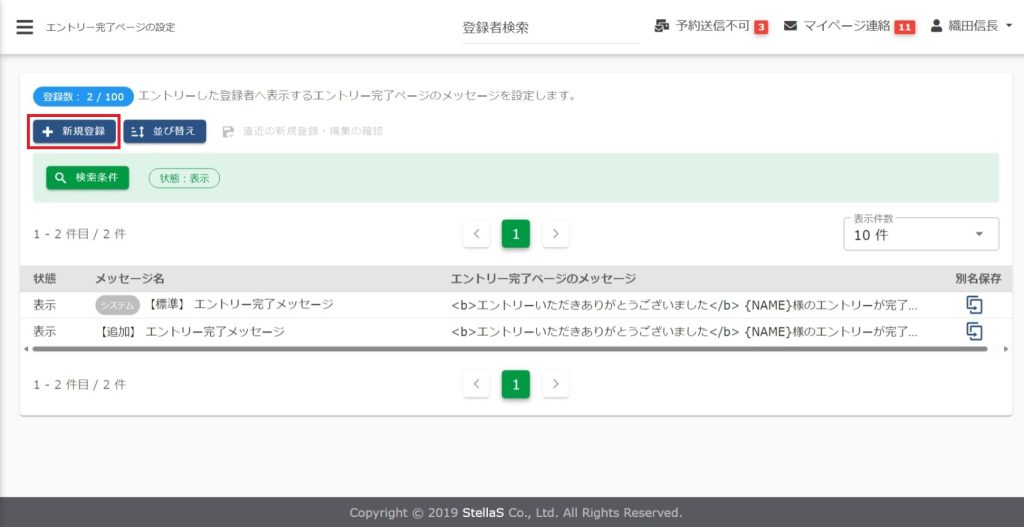
Task: Click the 直近の新規登録・編集の確認 history icon
Action: point(228,131)
